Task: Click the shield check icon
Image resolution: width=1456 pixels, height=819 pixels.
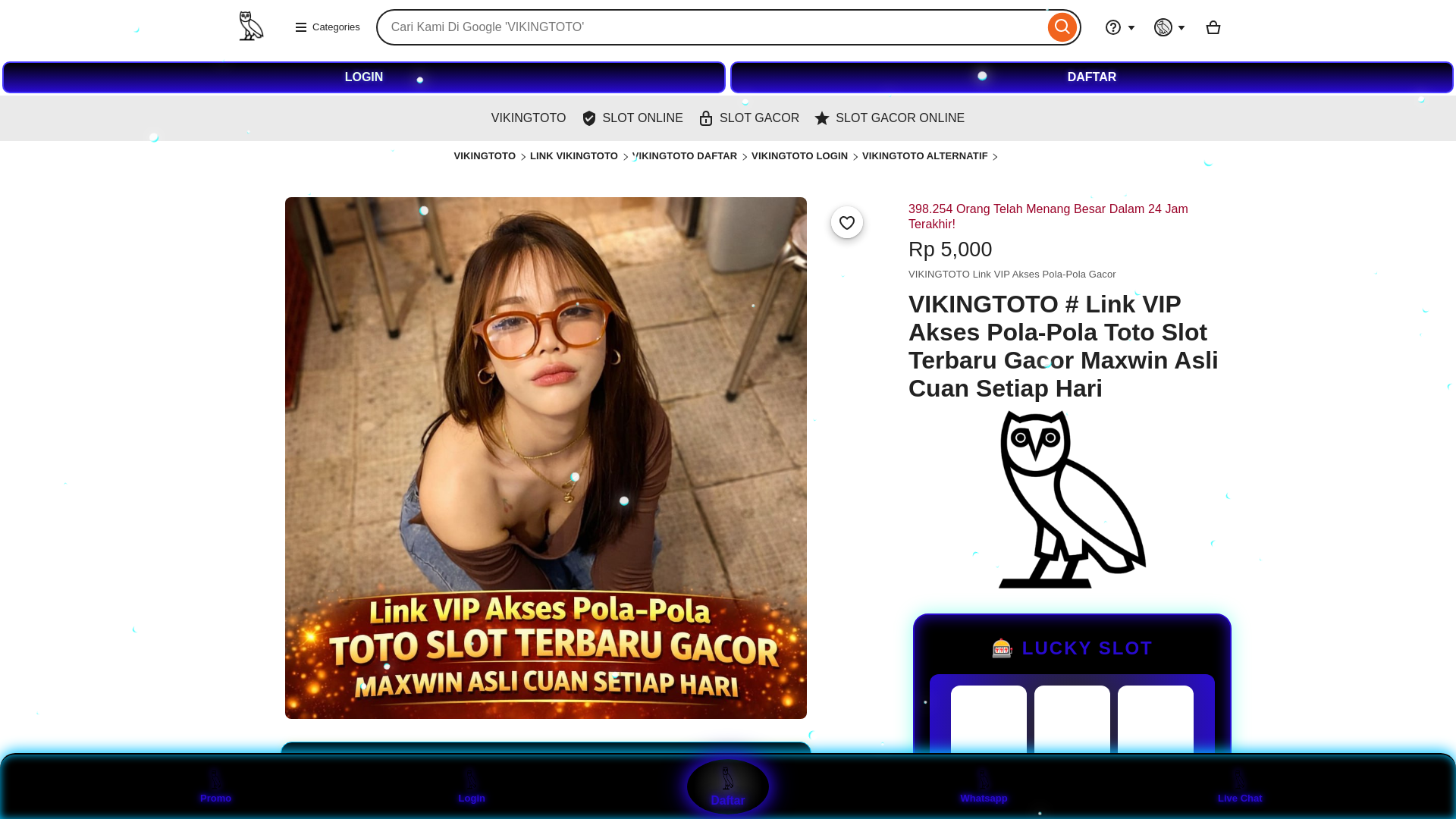Action: point(589,118)
